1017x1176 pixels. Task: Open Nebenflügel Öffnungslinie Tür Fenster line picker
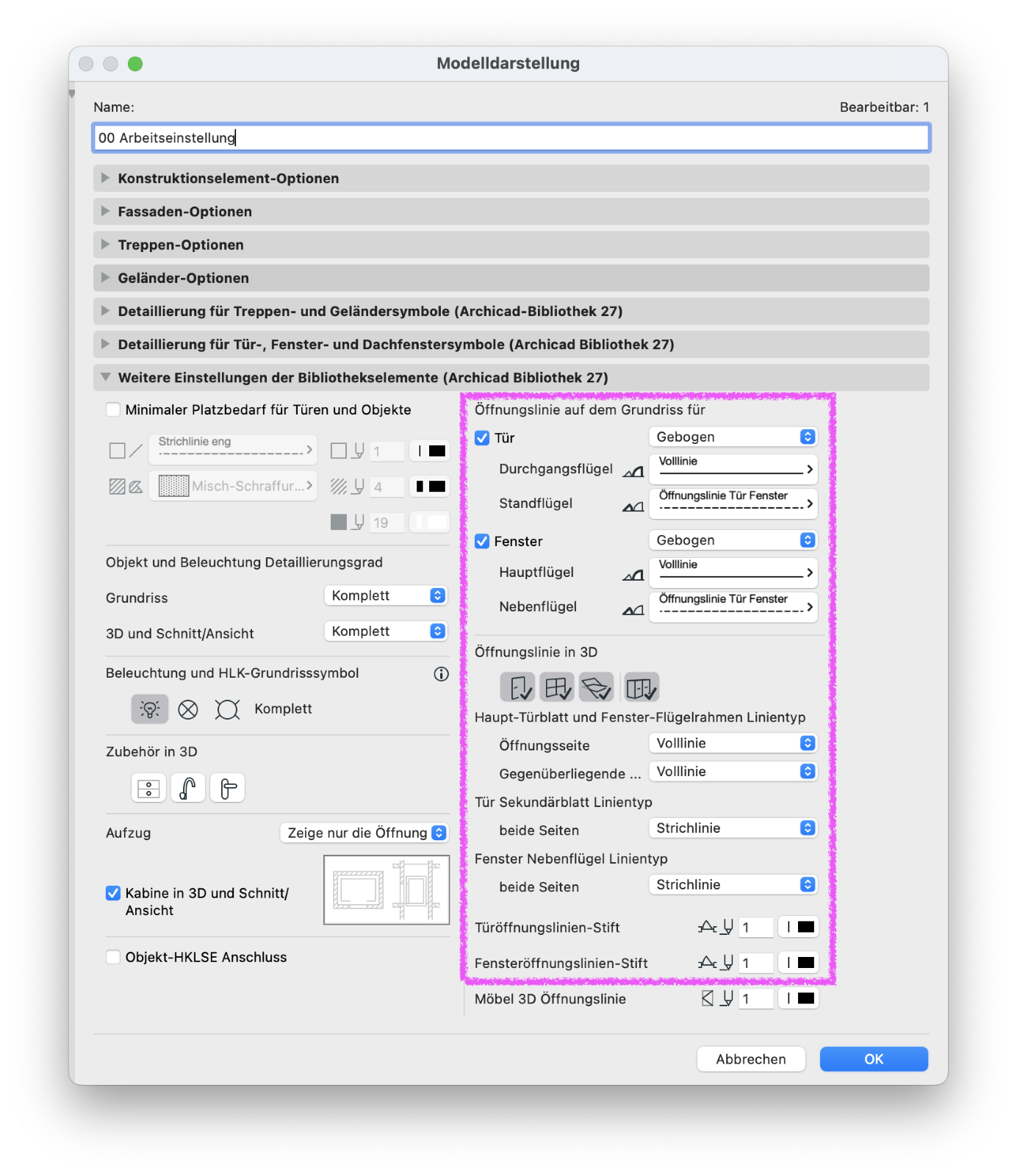coord(733,607)
